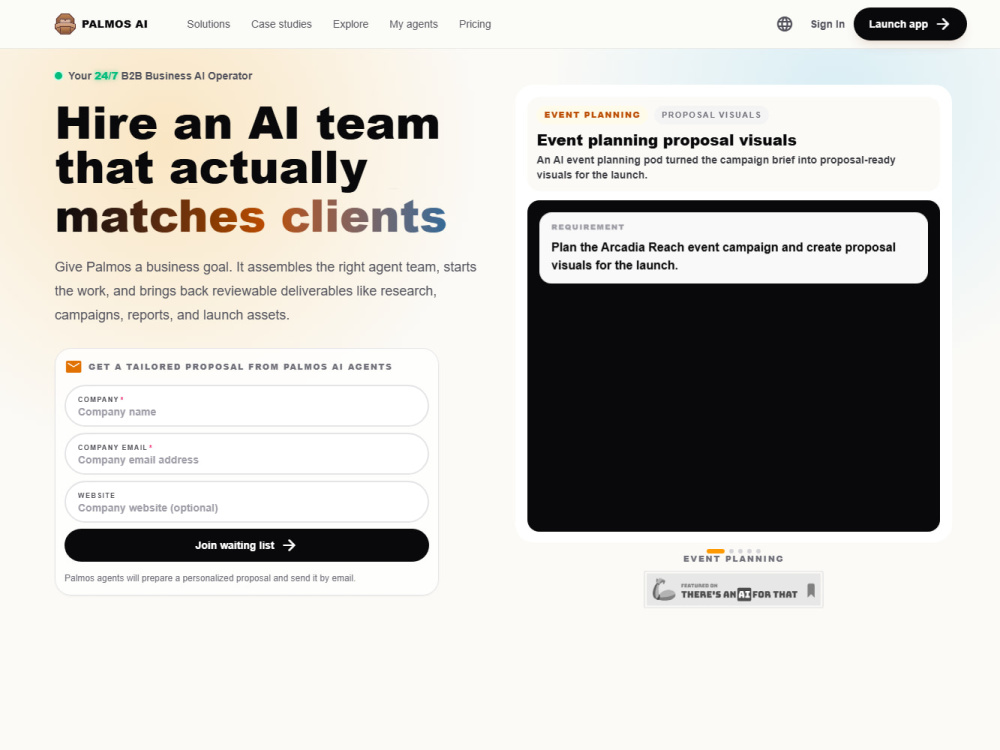The image size is (1000, 750).
Task: Click the active orange carousel indicator
Action: (x=716, y=551)
